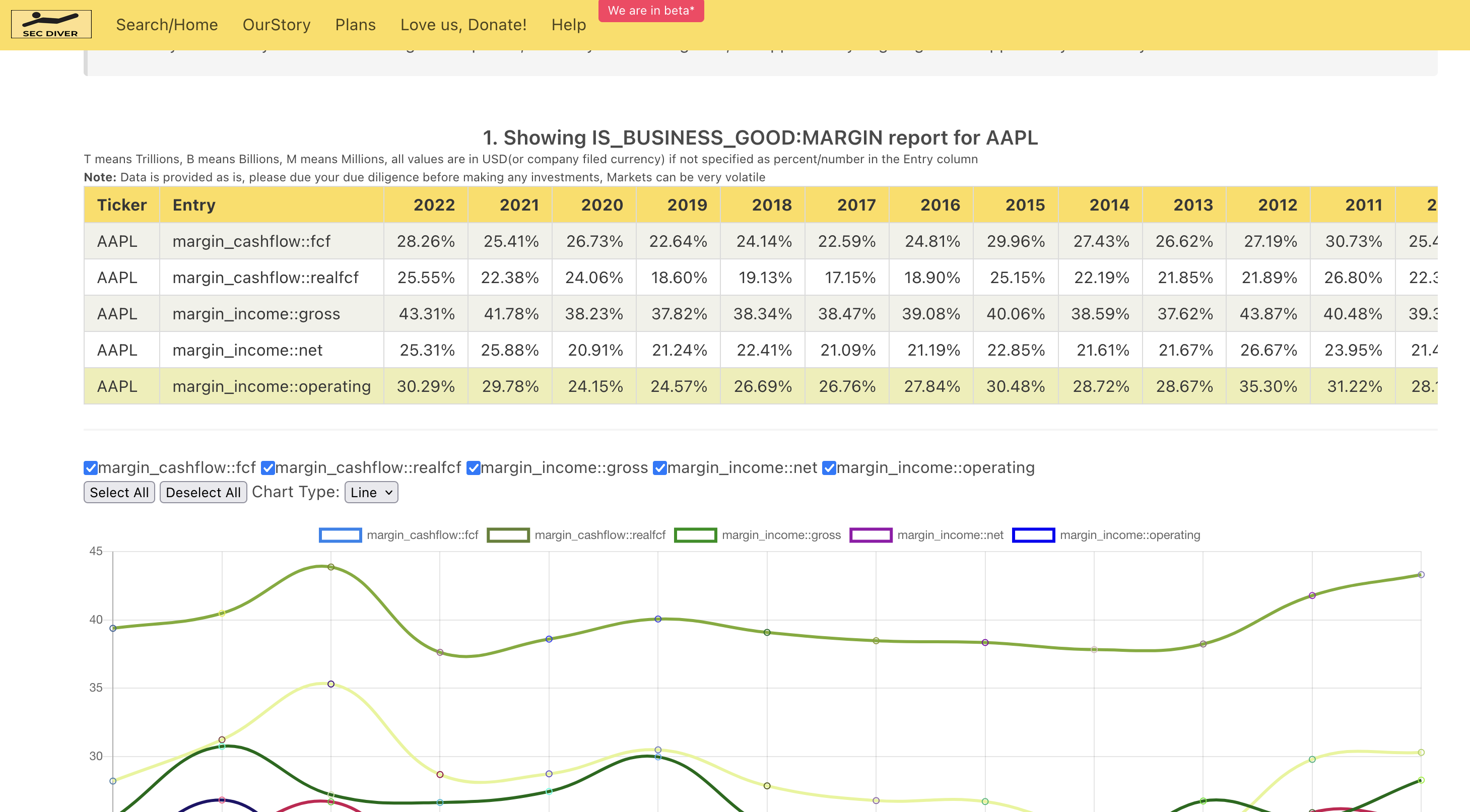Click the 25.31% net margin cell

tap(426, 350)
